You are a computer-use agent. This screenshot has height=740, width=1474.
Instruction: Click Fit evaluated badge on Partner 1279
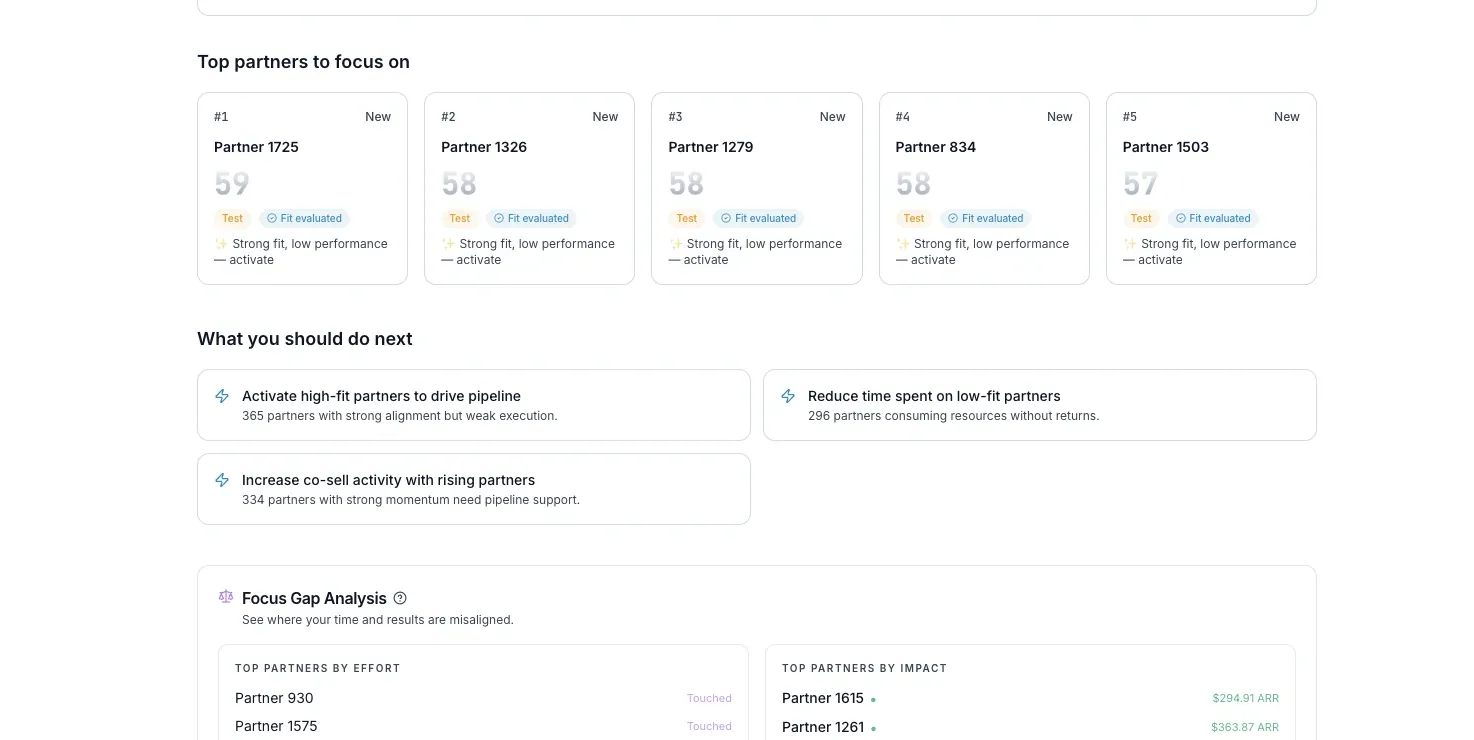pyautogui.click(x=758, y=218)
